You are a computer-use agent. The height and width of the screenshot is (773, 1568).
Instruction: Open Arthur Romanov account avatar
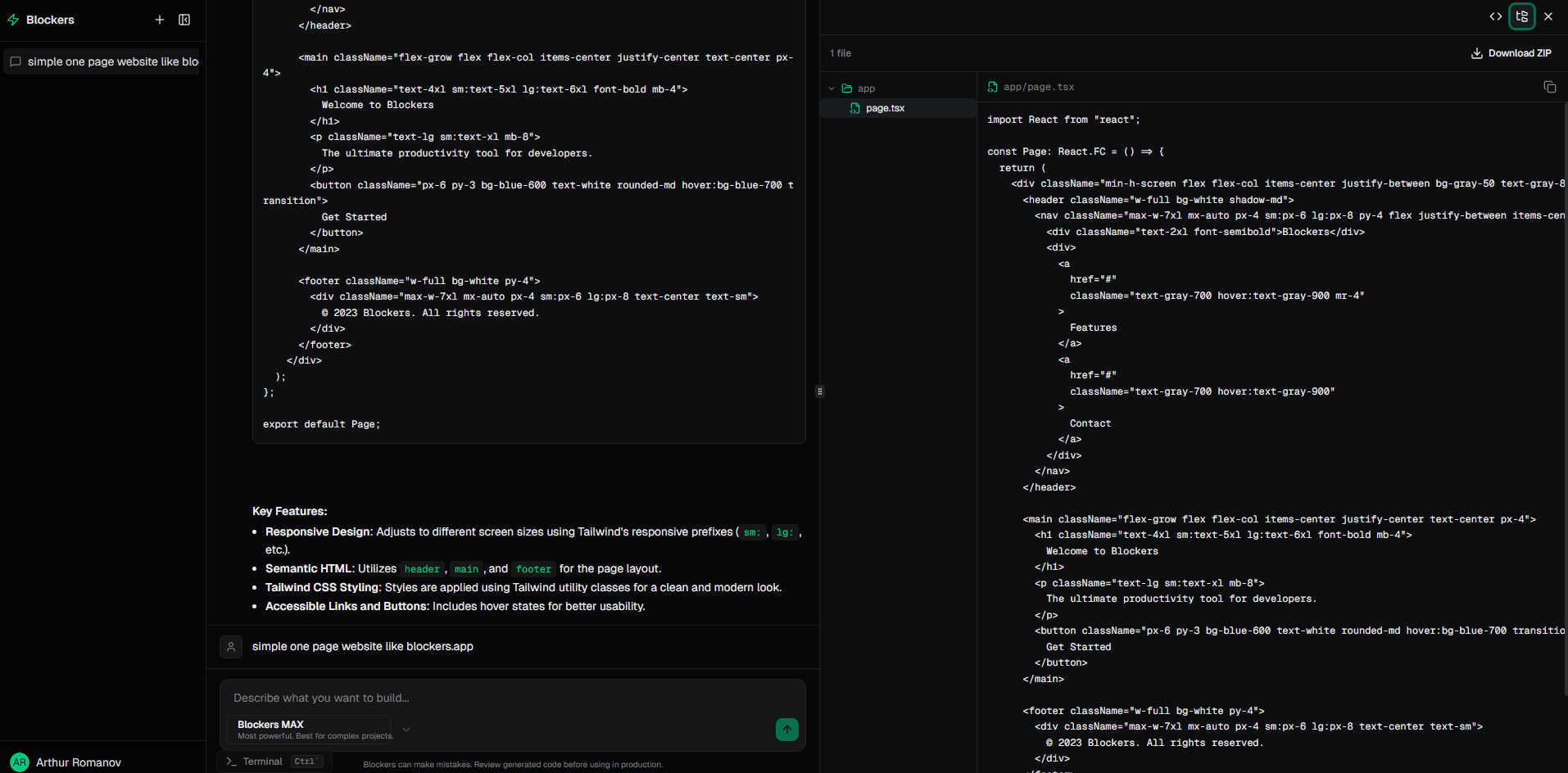(x=20, y=762)
